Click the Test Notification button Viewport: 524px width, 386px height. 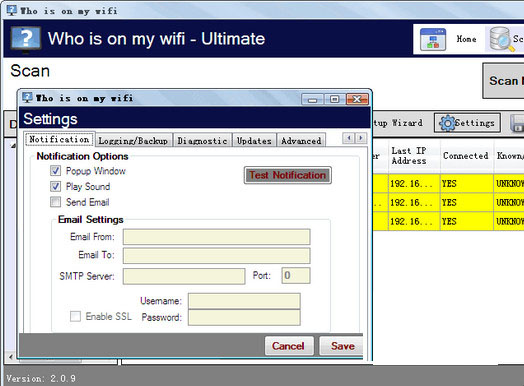[x=288, y=175]
